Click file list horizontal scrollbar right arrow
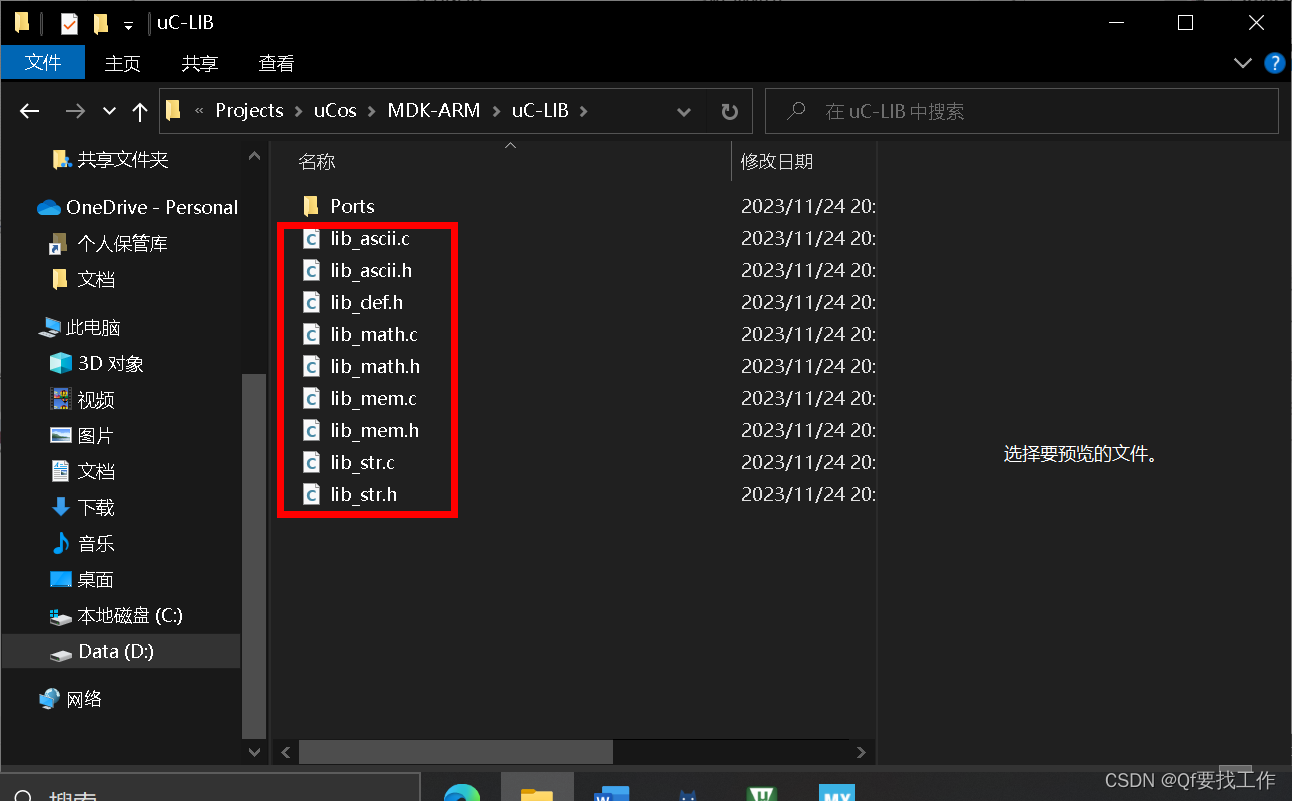1292x801 pixels. pyautogui.click(x=863, y=751)
